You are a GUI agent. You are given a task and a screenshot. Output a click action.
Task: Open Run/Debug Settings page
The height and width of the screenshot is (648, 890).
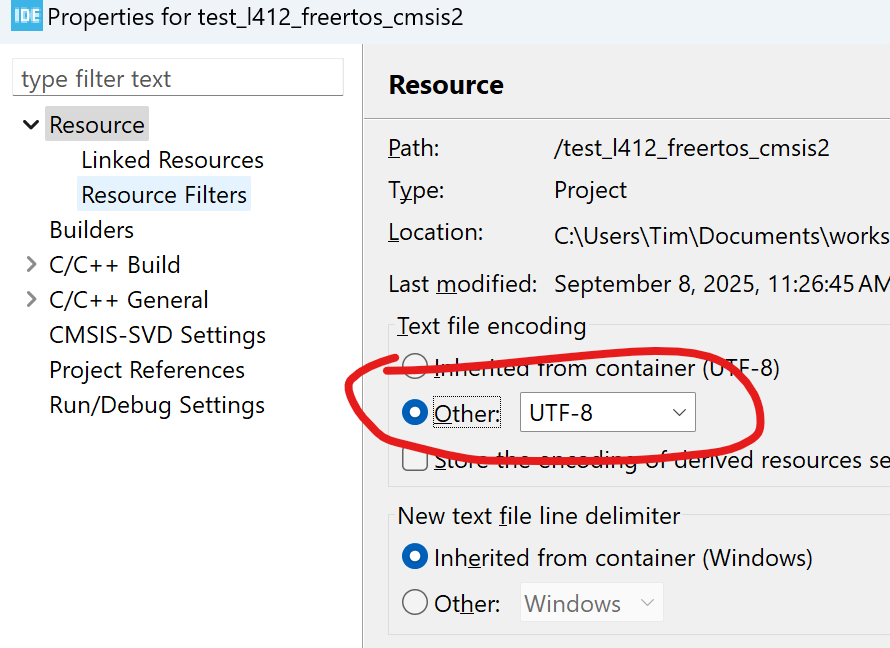pyautogui.click(x=157, y=405)
